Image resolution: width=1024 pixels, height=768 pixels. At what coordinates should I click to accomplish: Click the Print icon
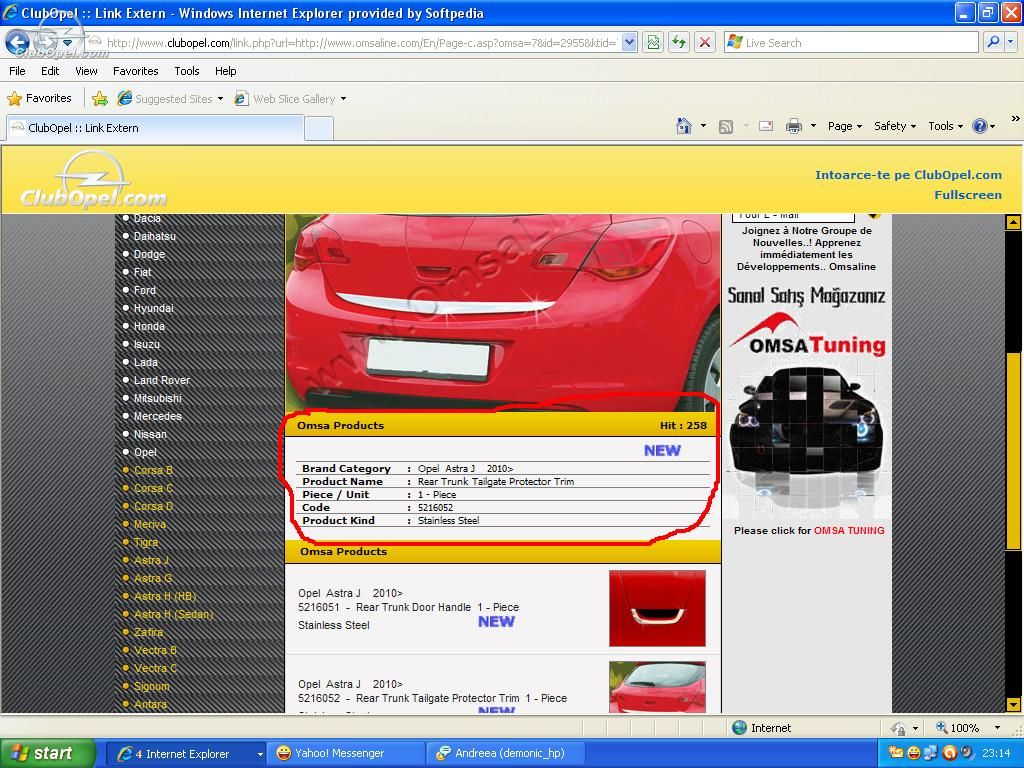click(x=793, y=126)
